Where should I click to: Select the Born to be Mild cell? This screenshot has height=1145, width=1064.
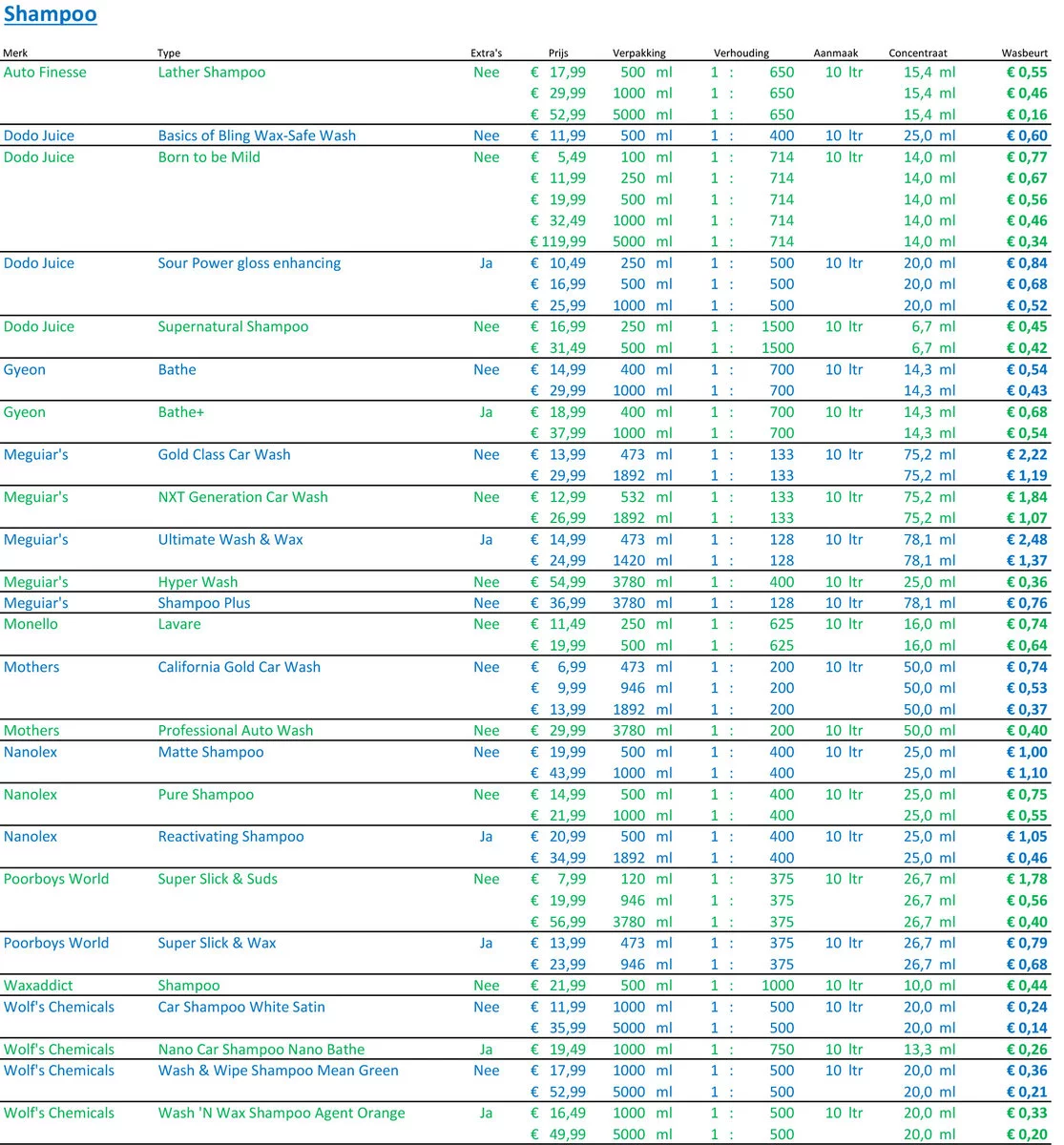[x=209, y=157]
